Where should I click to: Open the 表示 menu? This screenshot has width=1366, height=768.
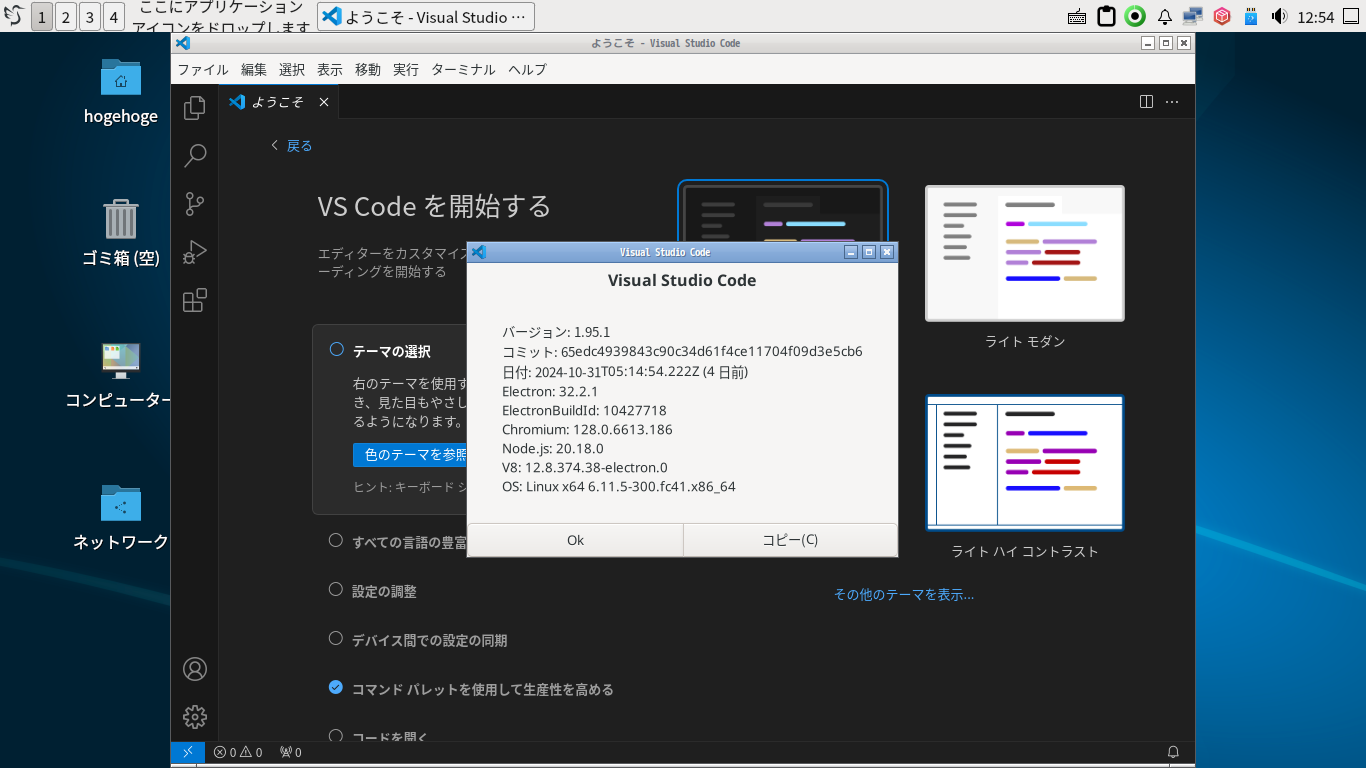tap(330, 69)
